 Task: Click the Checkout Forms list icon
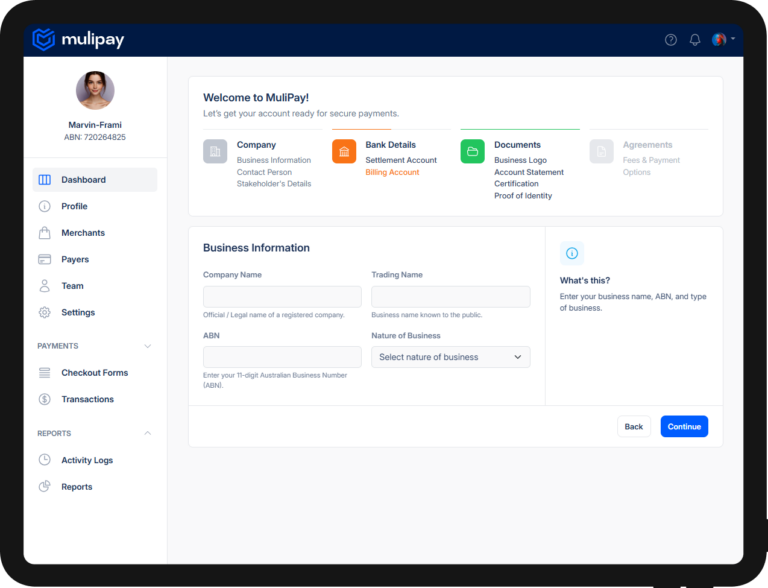pos(45,373)
